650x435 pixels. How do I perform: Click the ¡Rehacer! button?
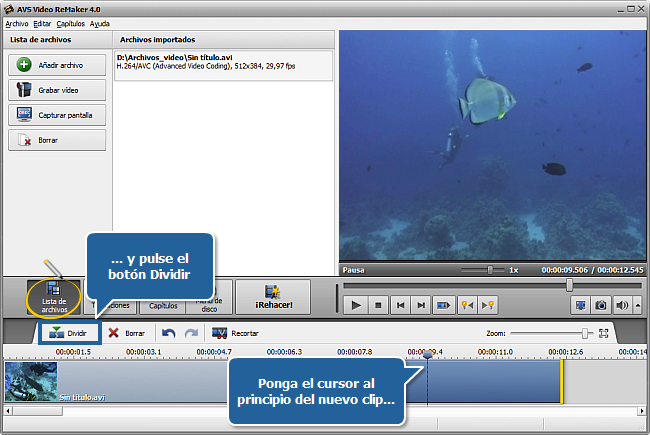coord(273,298)
